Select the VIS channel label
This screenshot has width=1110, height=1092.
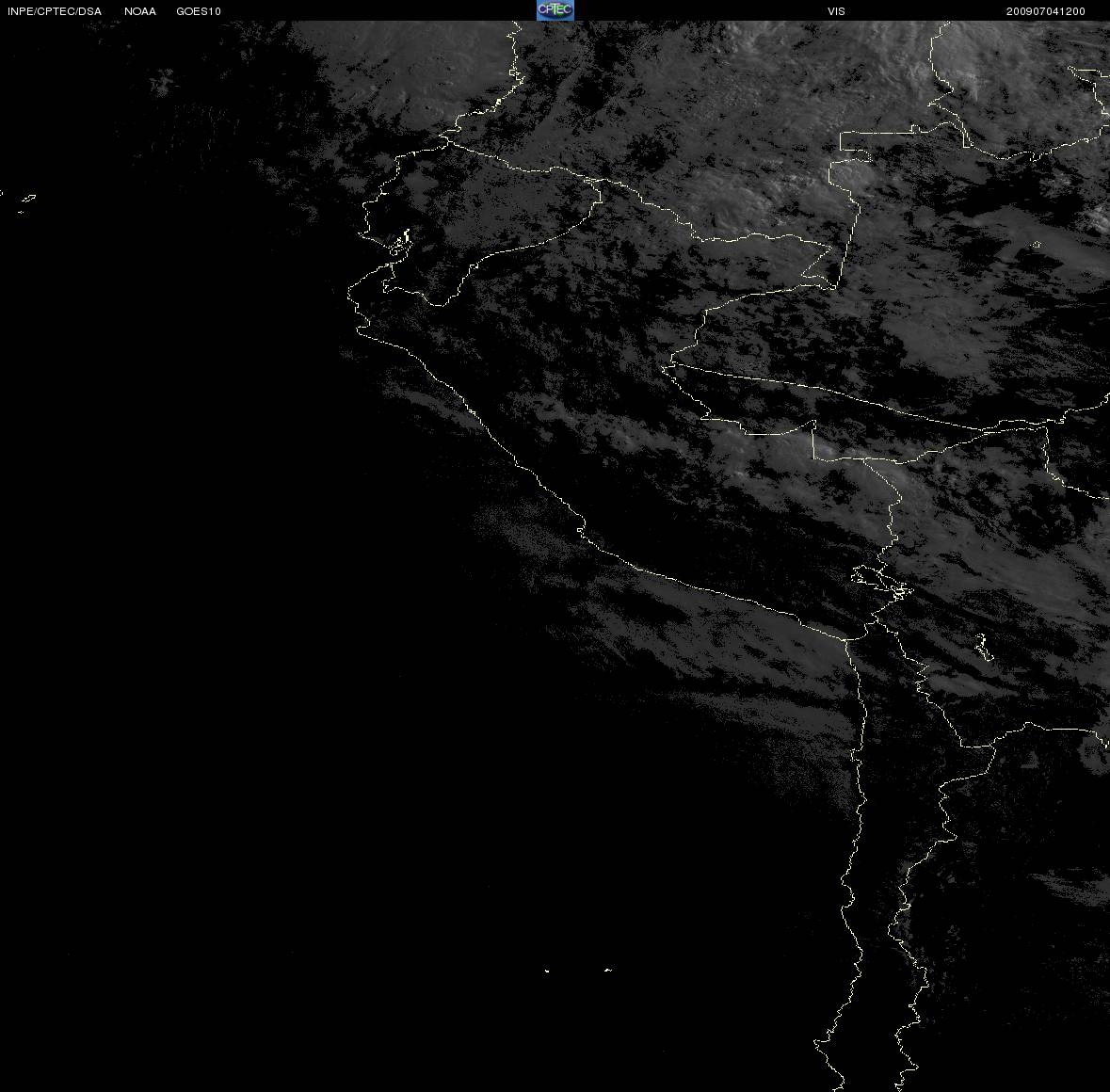point(836,11)
